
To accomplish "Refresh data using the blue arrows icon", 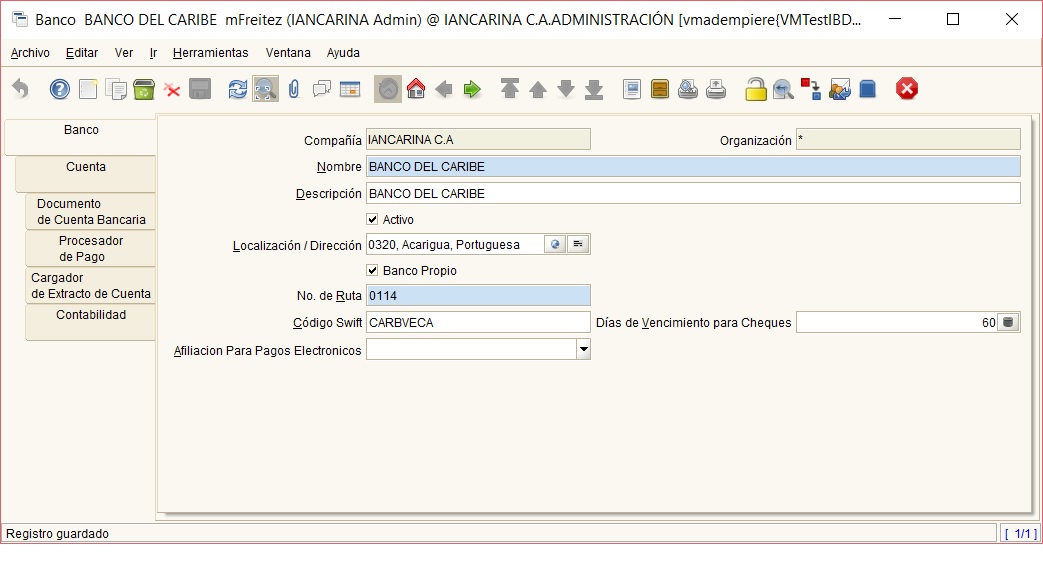I will [x=237, y=88].
